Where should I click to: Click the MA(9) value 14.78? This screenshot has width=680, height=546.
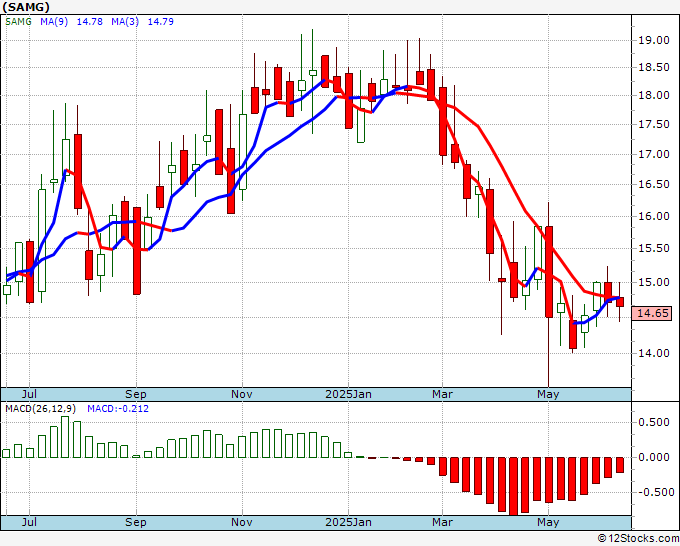pyautogui.click(x=90, y=21)
